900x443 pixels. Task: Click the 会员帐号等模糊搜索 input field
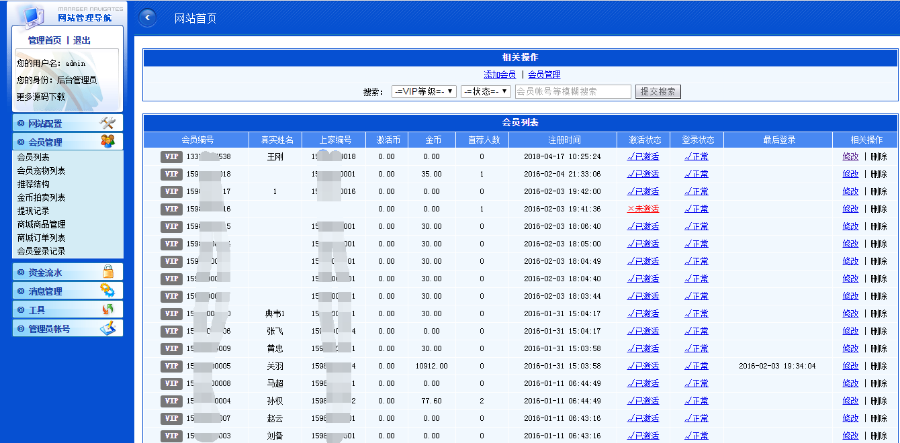[x=573, y=91]
